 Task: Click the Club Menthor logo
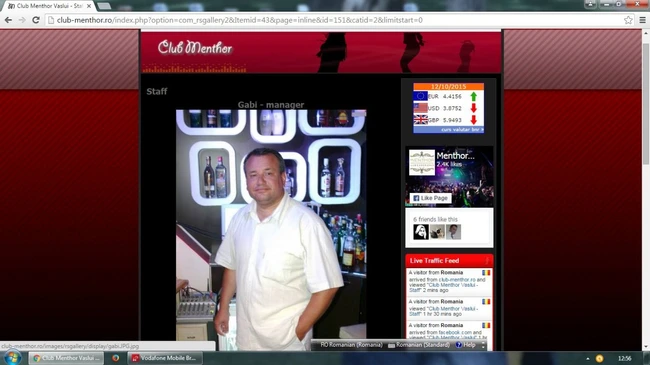[x=195, y=48]
